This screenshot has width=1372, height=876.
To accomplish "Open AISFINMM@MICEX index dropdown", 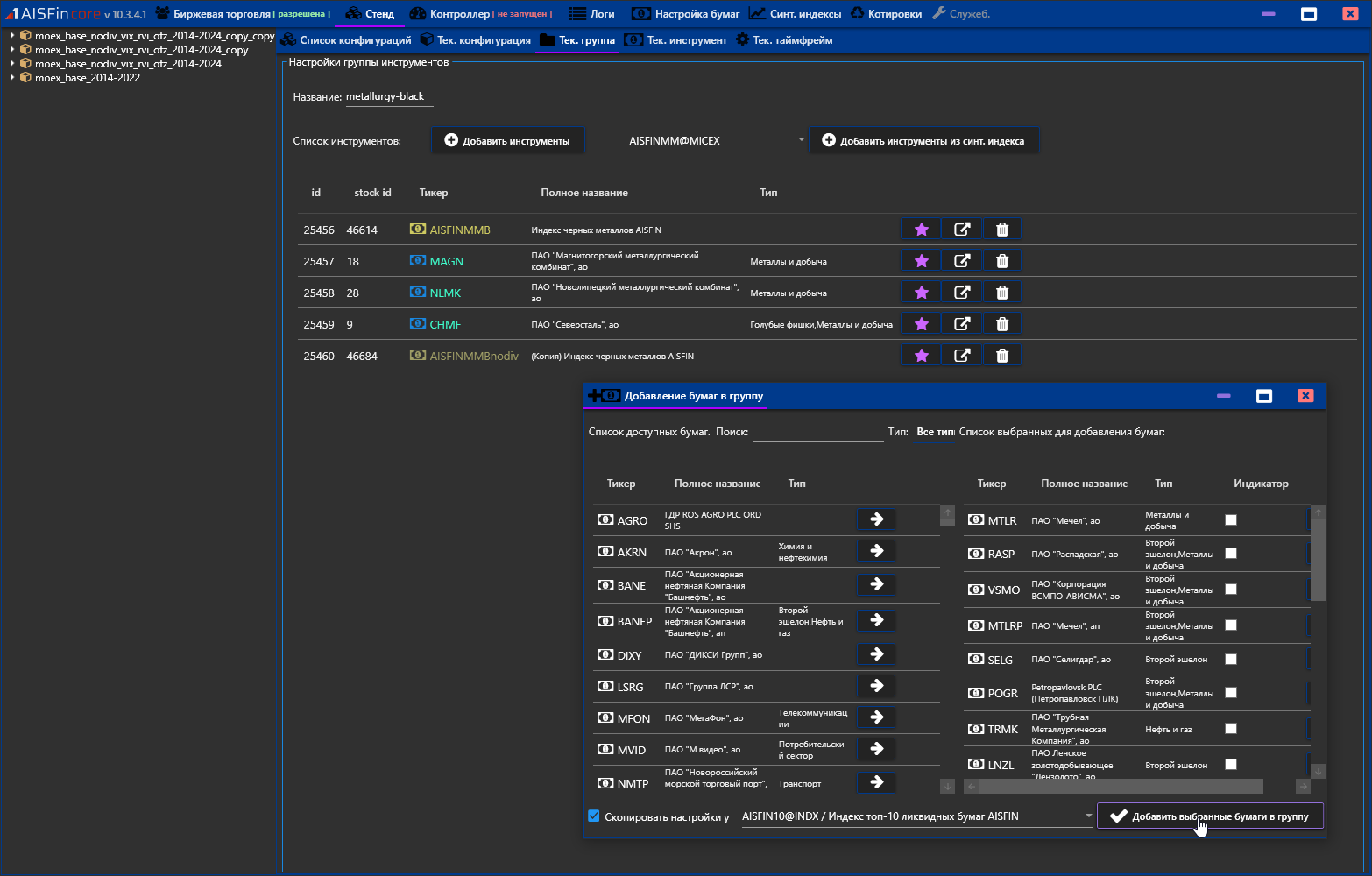I will pyautogui.click(x=717, y=140).
